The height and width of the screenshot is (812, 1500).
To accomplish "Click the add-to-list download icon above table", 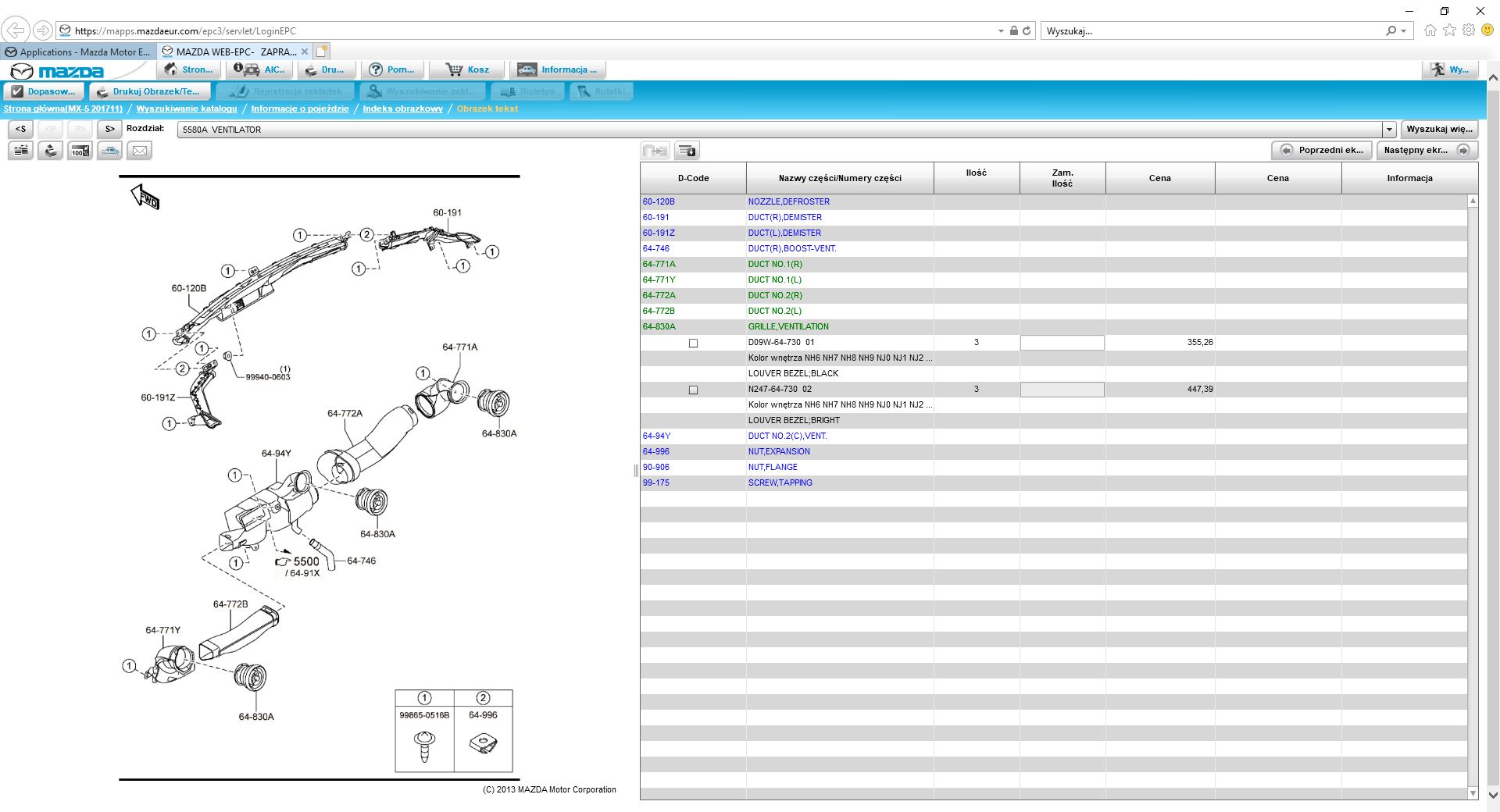I will (687, 151).
